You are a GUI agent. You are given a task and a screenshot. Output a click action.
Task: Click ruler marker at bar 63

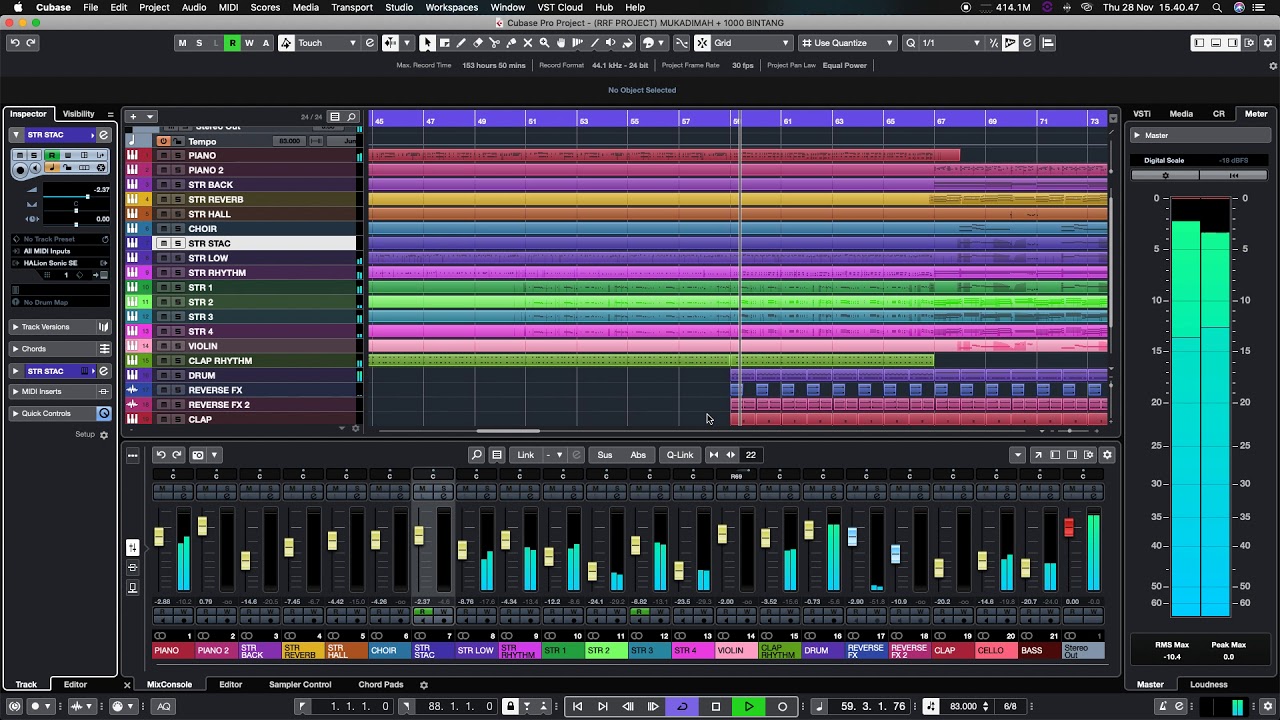tap(838, 121)
